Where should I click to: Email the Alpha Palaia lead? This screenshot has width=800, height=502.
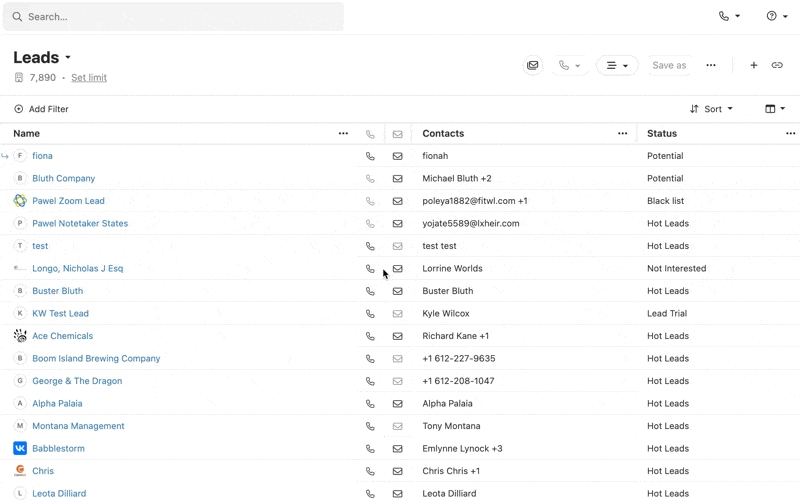(x=397, y=404)
